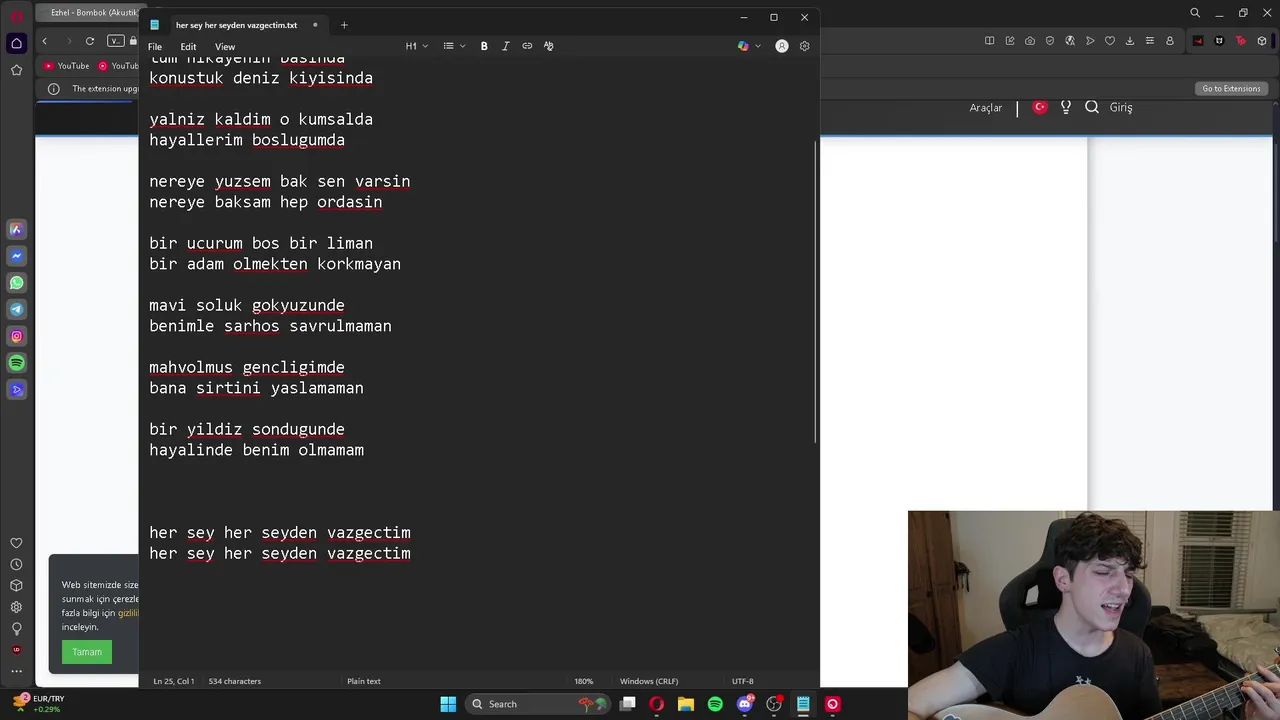The image size is (1280, 720).
Task: Click the website search magnifier icon
Action: [1092, 107]
